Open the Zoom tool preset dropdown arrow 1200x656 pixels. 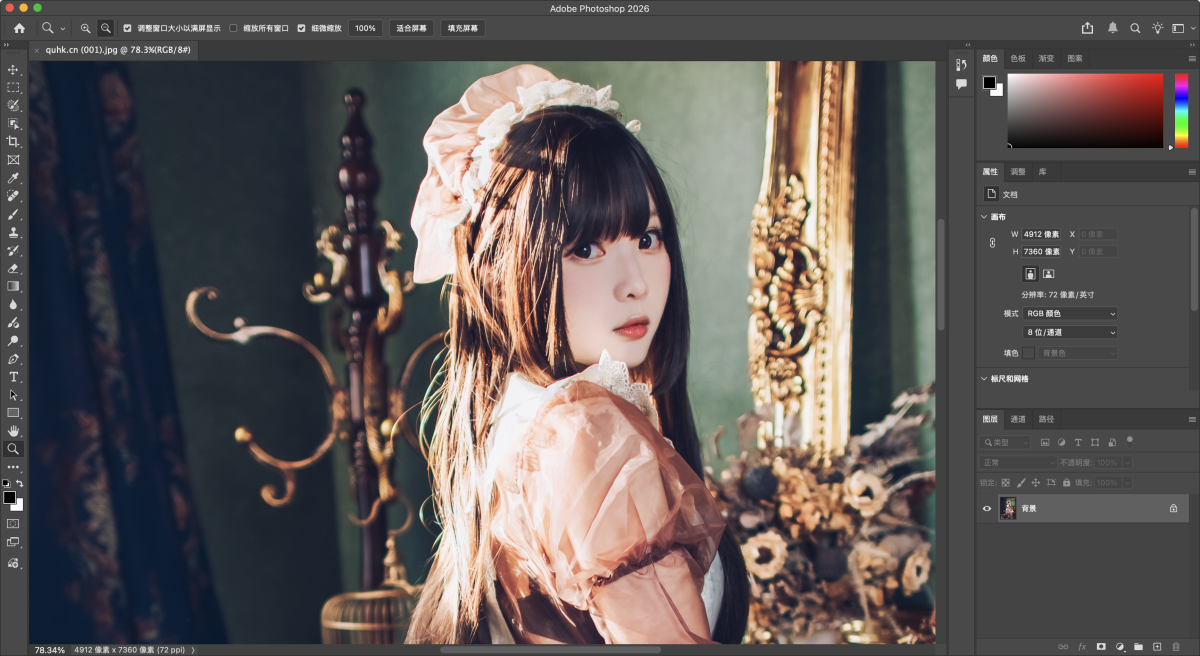pyautogui.click(x=63, y=29)
